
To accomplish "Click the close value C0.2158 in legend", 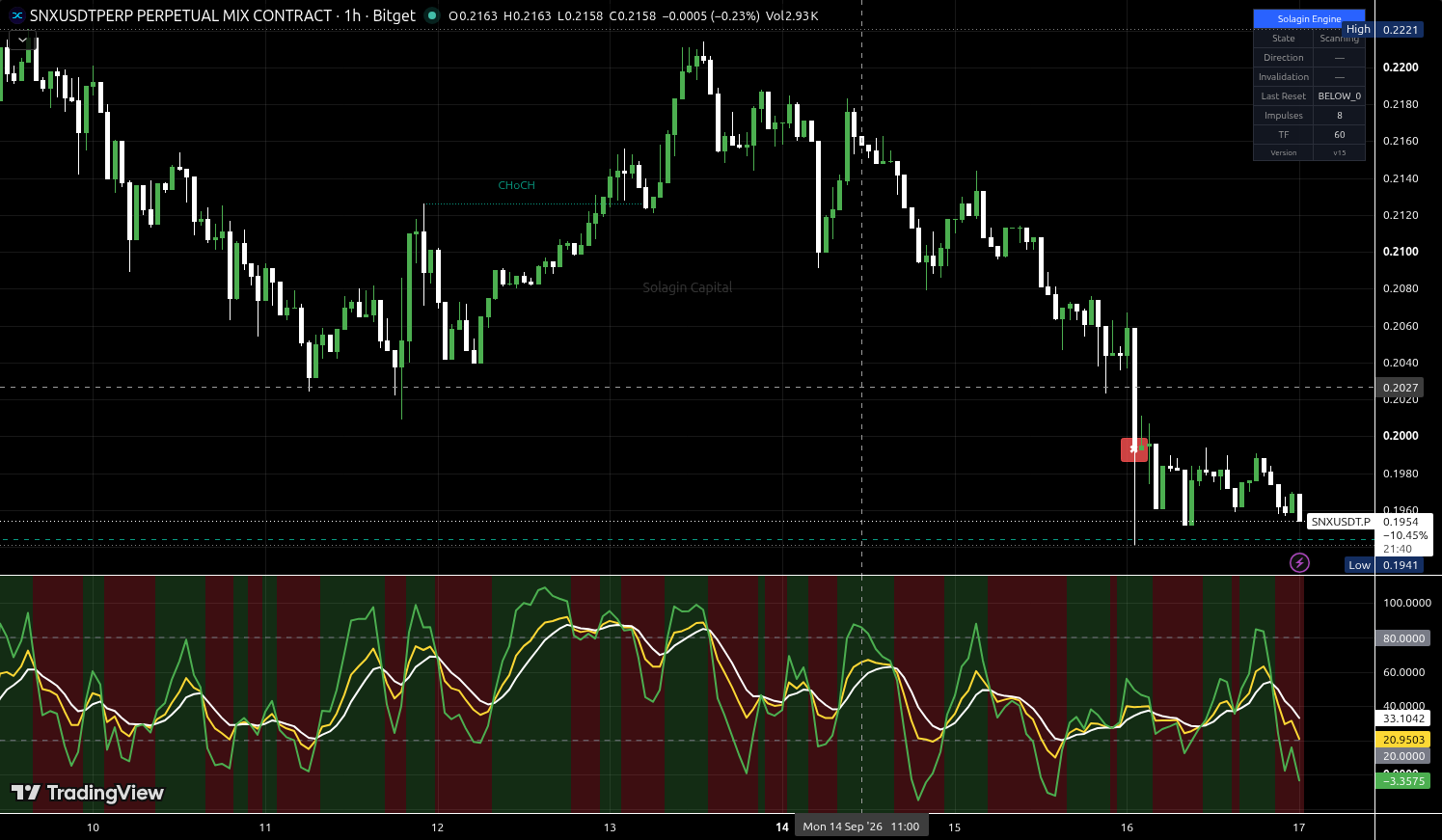I will click(x=633, y=15).
